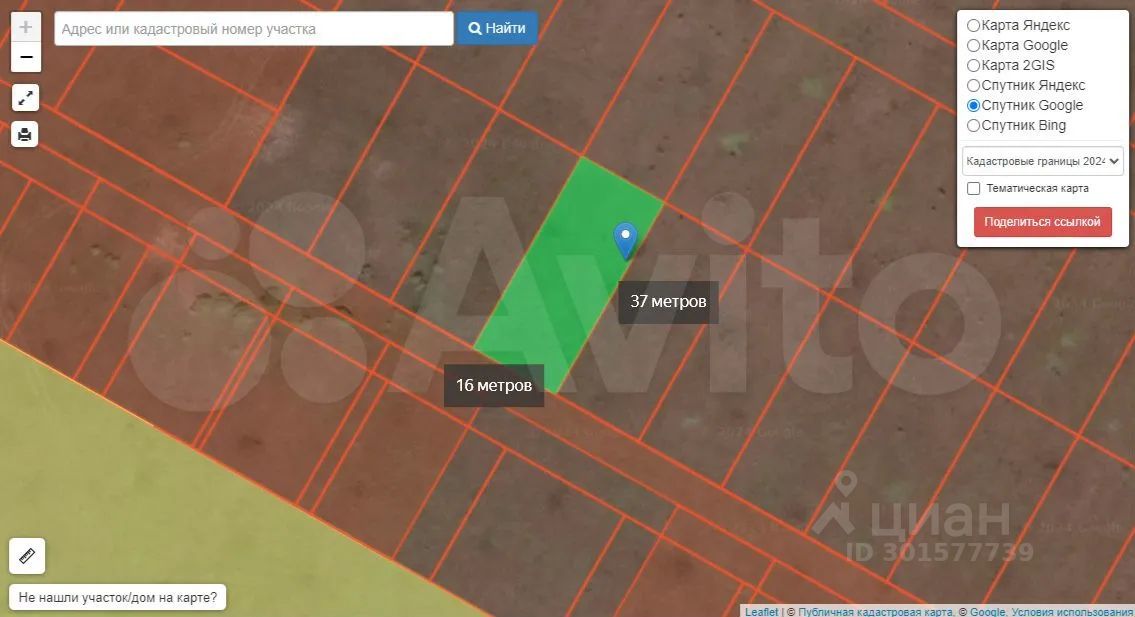The image size is (1135, 617).
Task: Click the 37 метров length label
Action: [668, 302]
